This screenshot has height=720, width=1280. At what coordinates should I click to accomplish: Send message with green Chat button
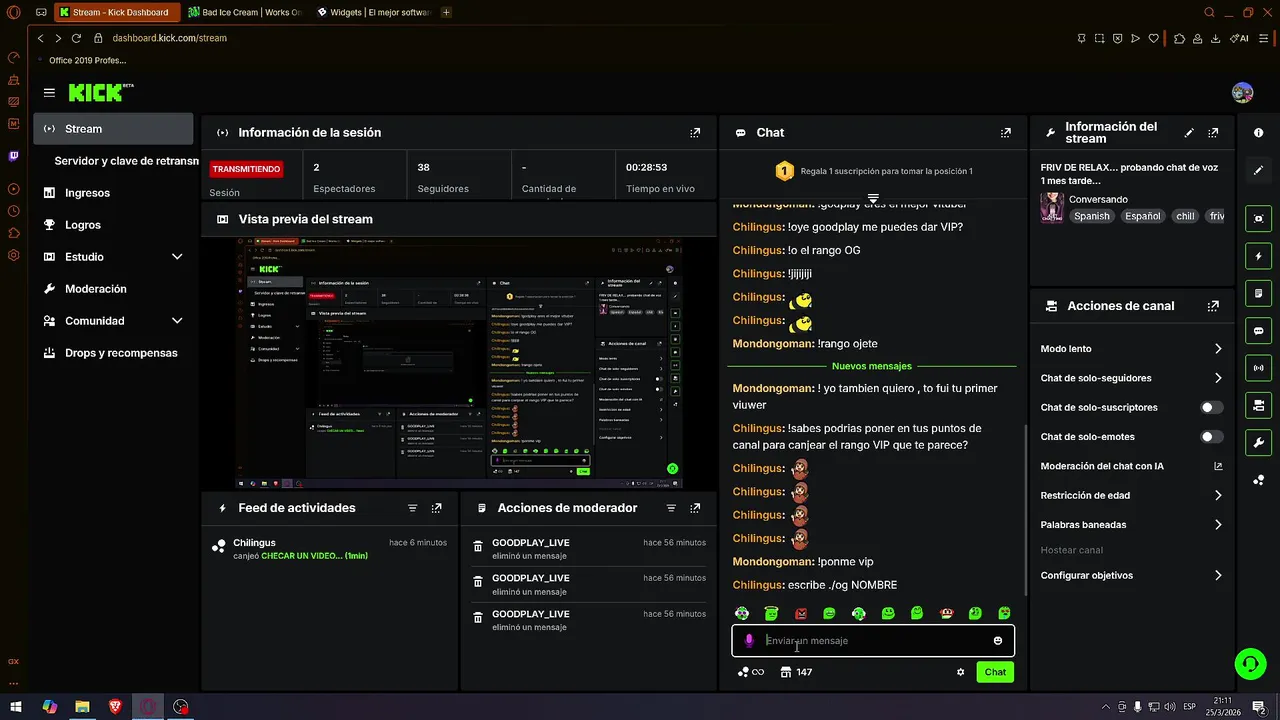995,672
